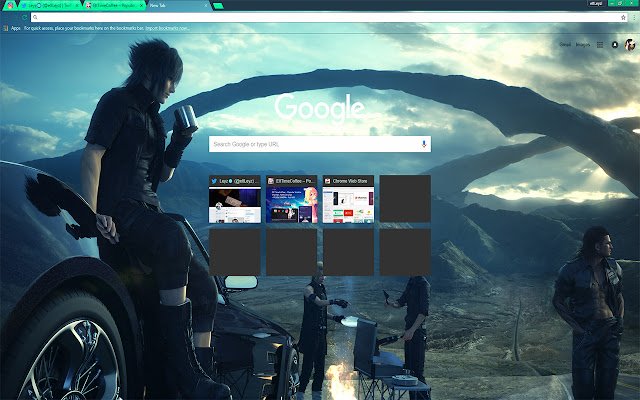Viewport: 640px width, 400px height.
Task: Switch to the pinned Instagram tab
Action: (x=10, y=5)
